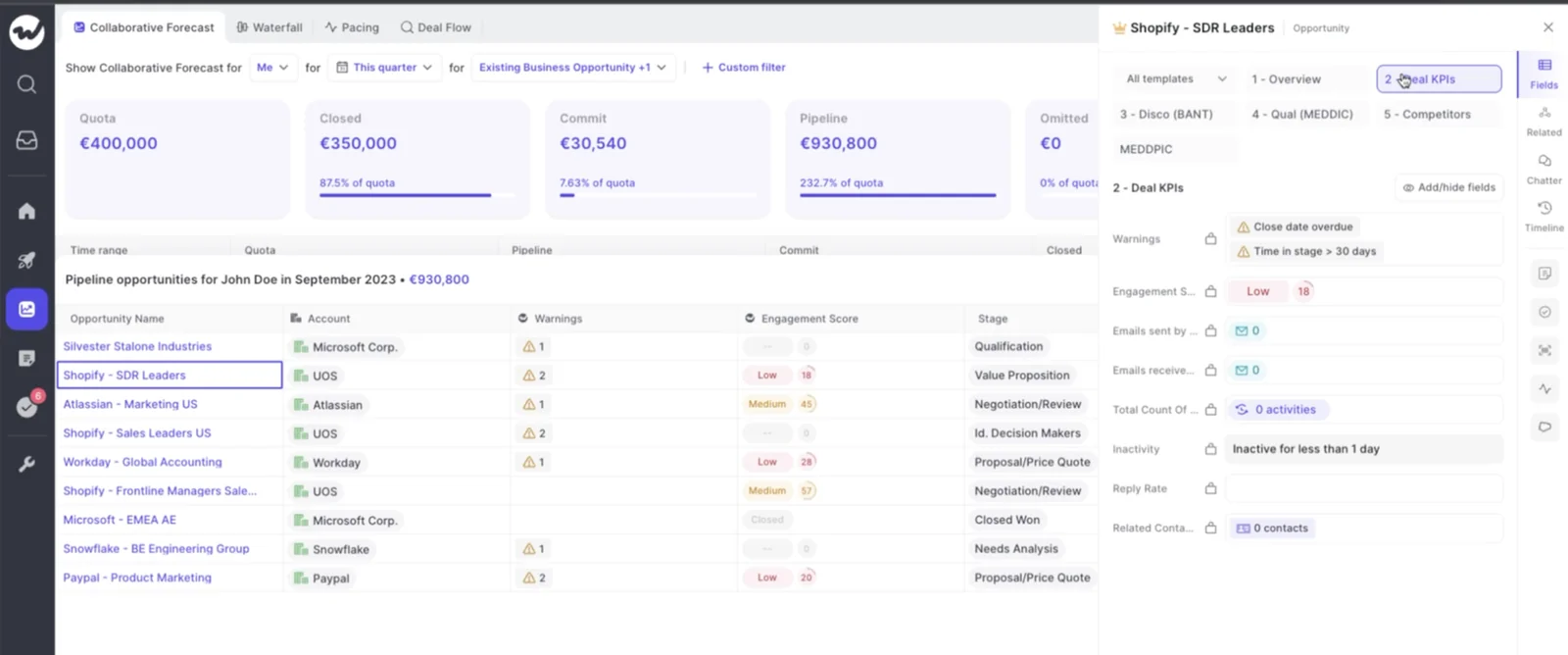Switch to Collaborative Forecast tab

[x=143, y=27]
